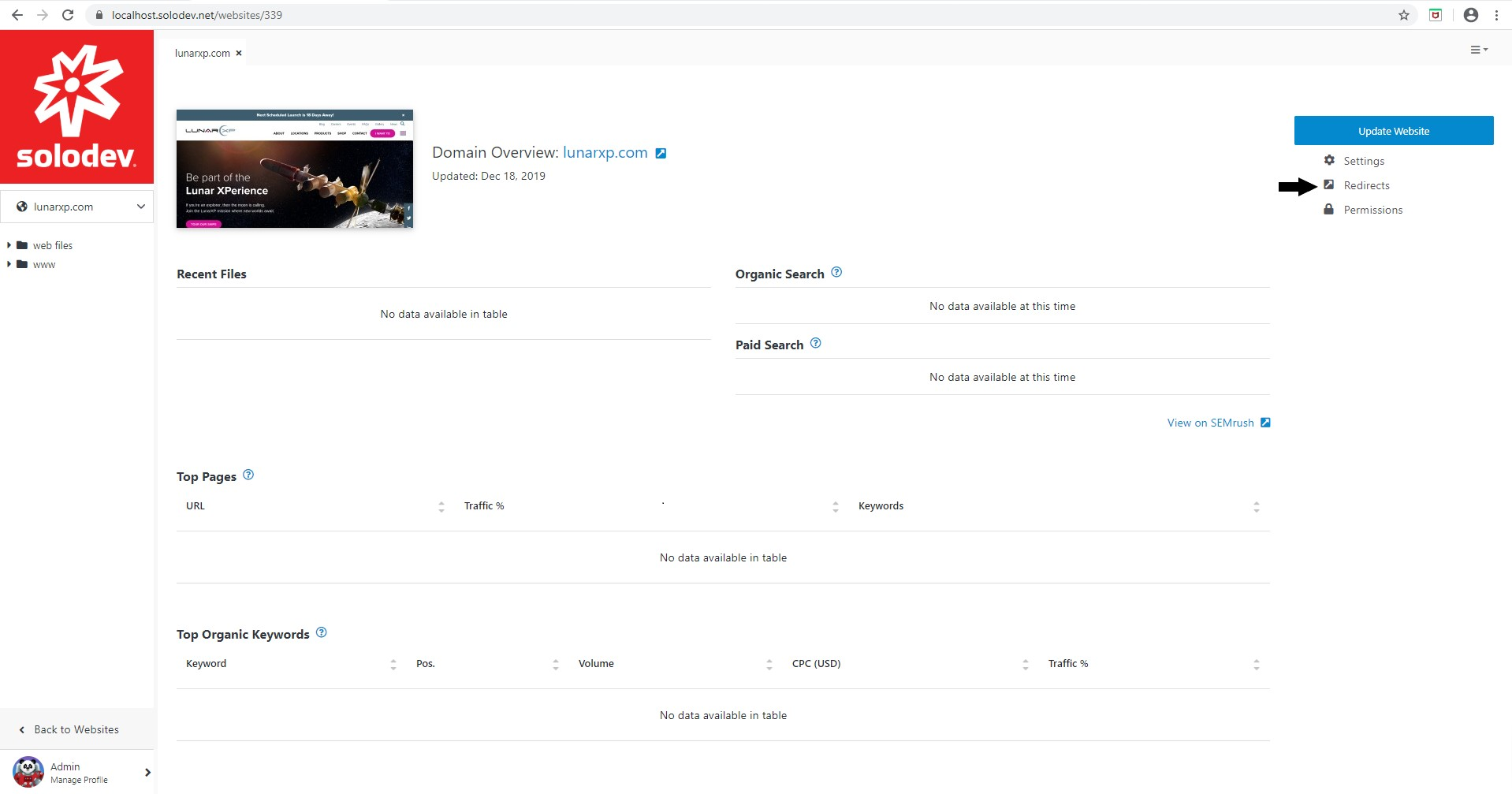Show help for Organic Search
Image resolution: width=1512 pixels, height=794 pixels.
click(x=836, y=272)
